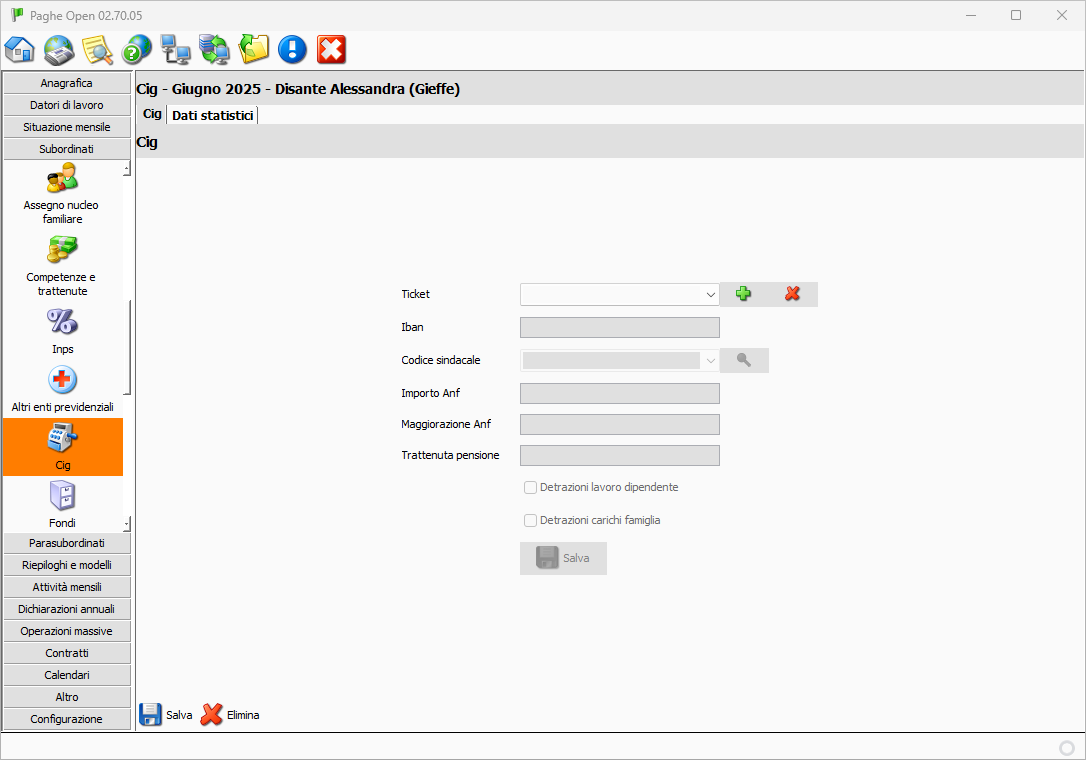Click the home icon in the toolbar
The height and width of the screenshot is (760, 1086).
(20, 49)
